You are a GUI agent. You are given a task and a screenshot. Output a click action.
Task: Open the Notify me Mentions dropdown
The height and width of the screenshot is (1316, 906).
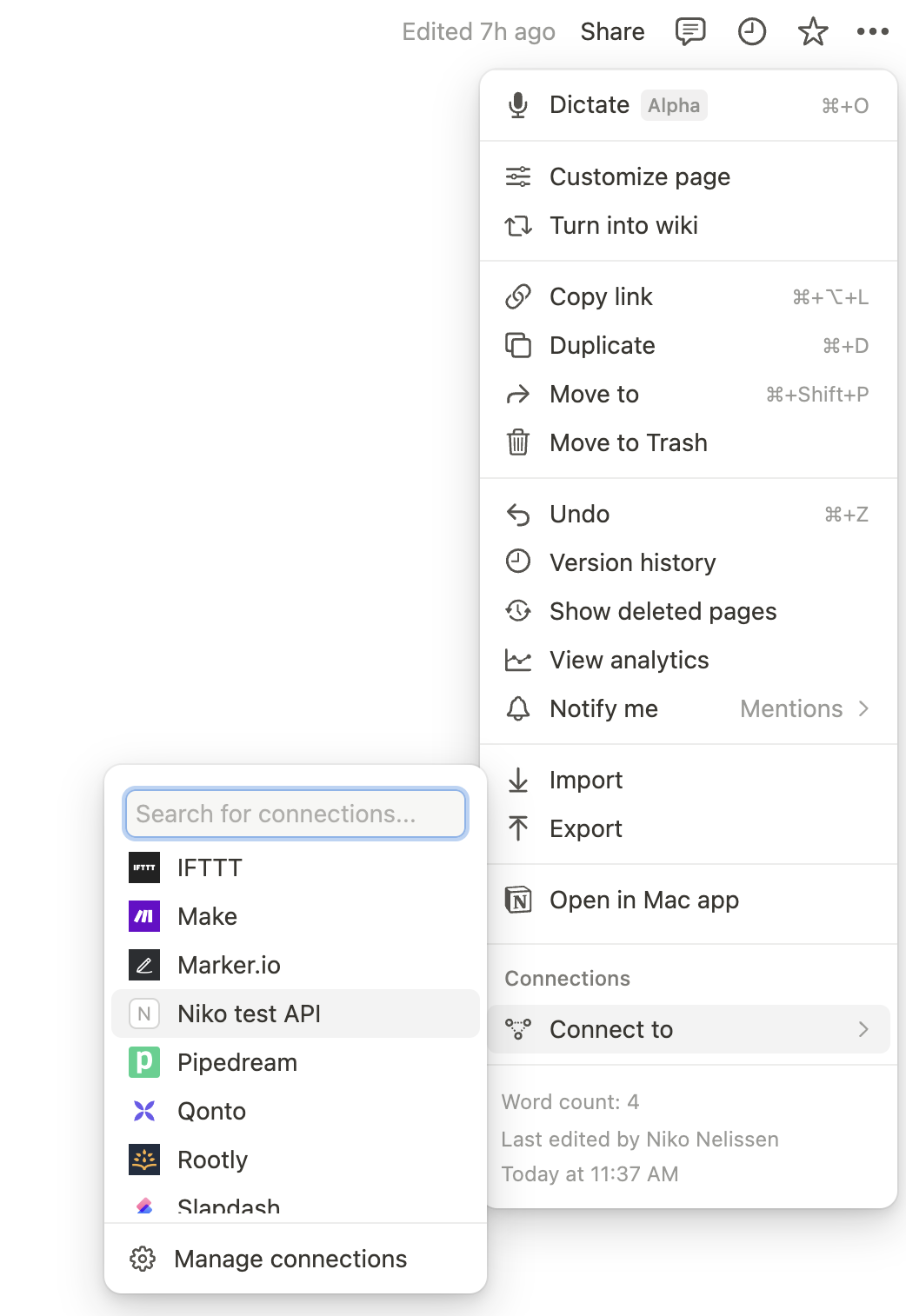point(804,708)
